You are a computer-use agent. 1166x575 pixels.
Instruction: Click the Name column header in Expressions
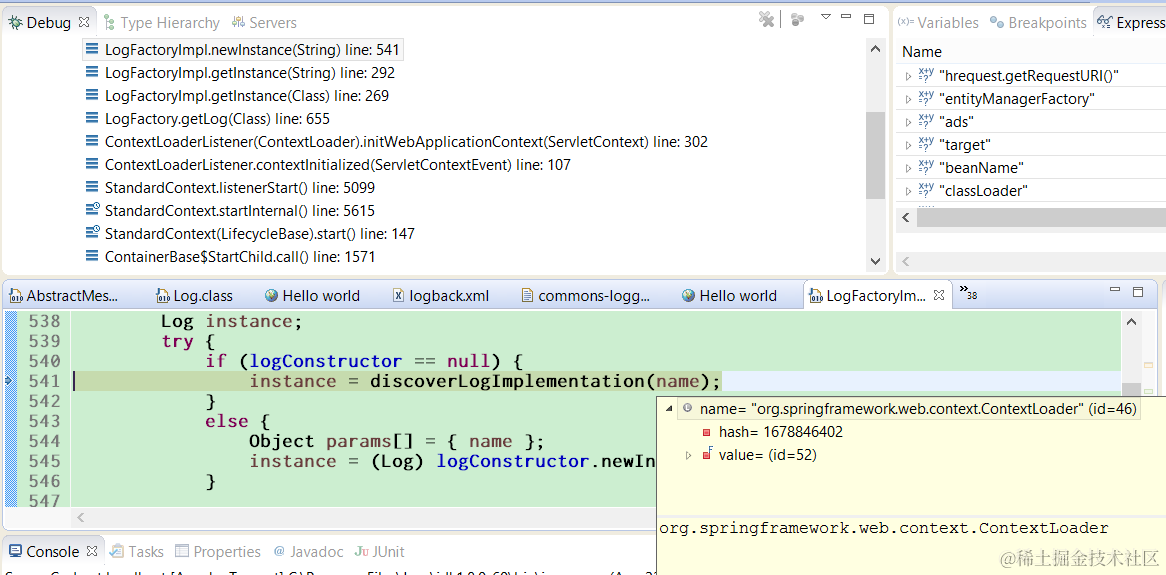click(x=922, y=51)
